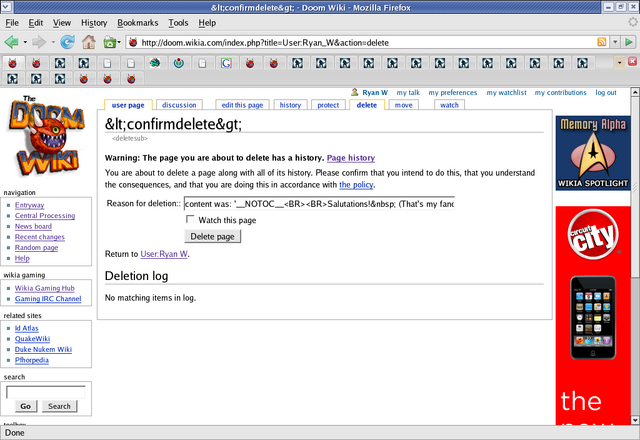This screenshot has height=440, width=640.
Task: Open the File menu
Action: tap(12, 23)
